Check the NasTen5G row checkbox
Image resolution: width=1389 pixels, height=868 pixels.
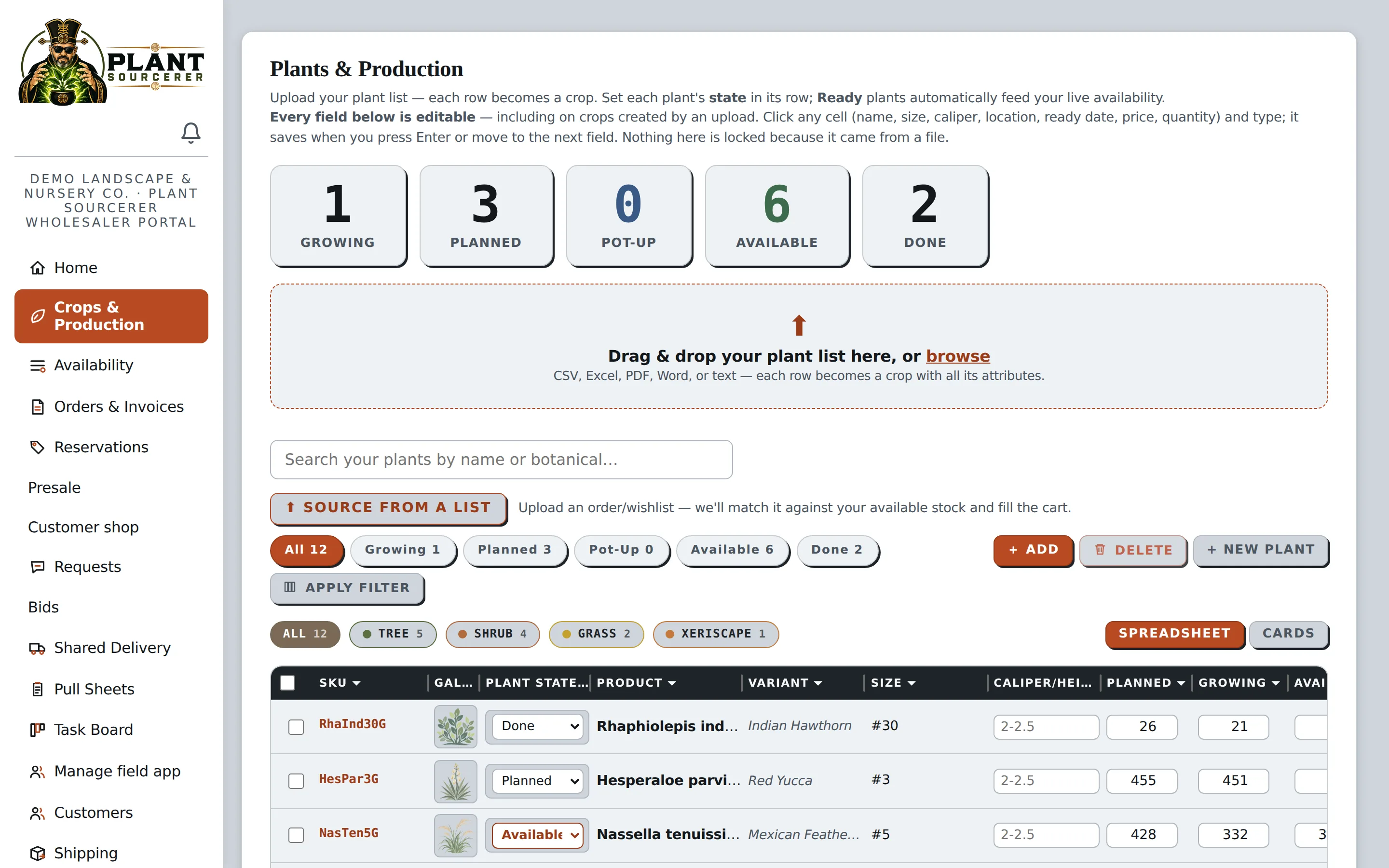[x=296, y=835]
